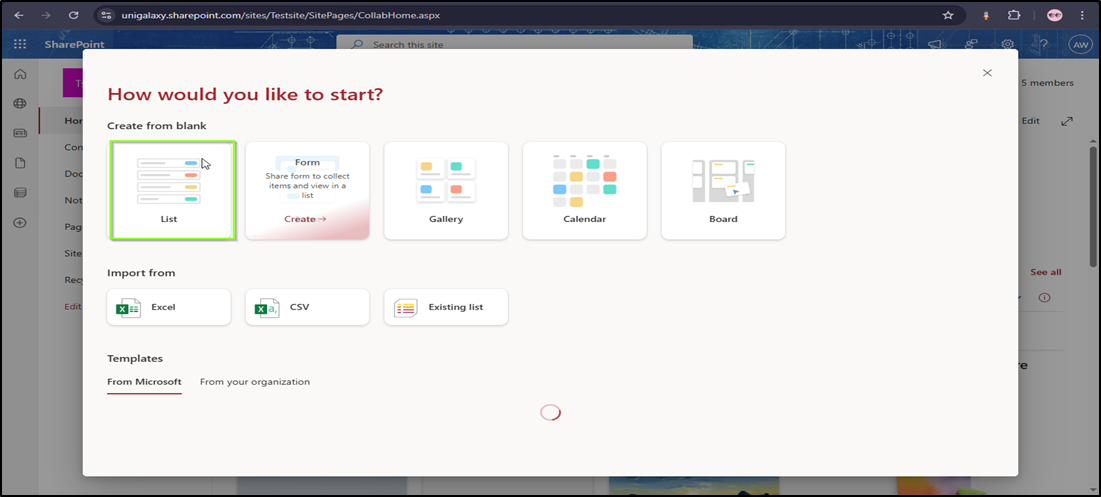Import from CSV file
The image size is (1101, 497).
pyautogui.click(x=307, y=307)
